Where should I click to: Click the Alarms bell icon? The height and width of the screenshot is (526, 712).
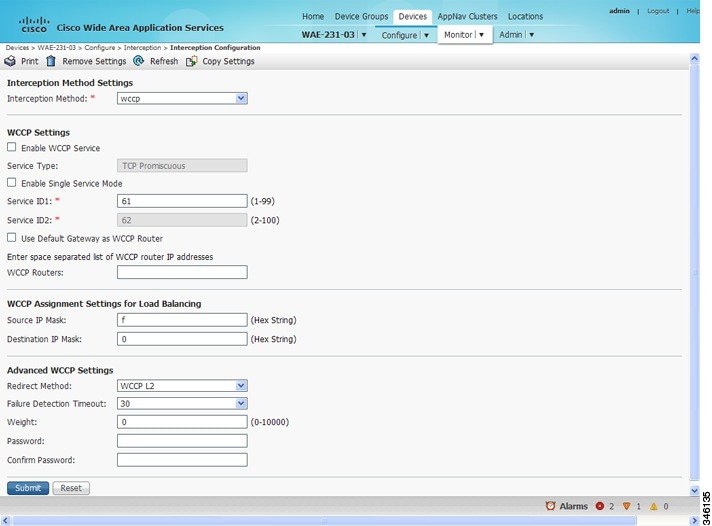click(x=550, y=506)
